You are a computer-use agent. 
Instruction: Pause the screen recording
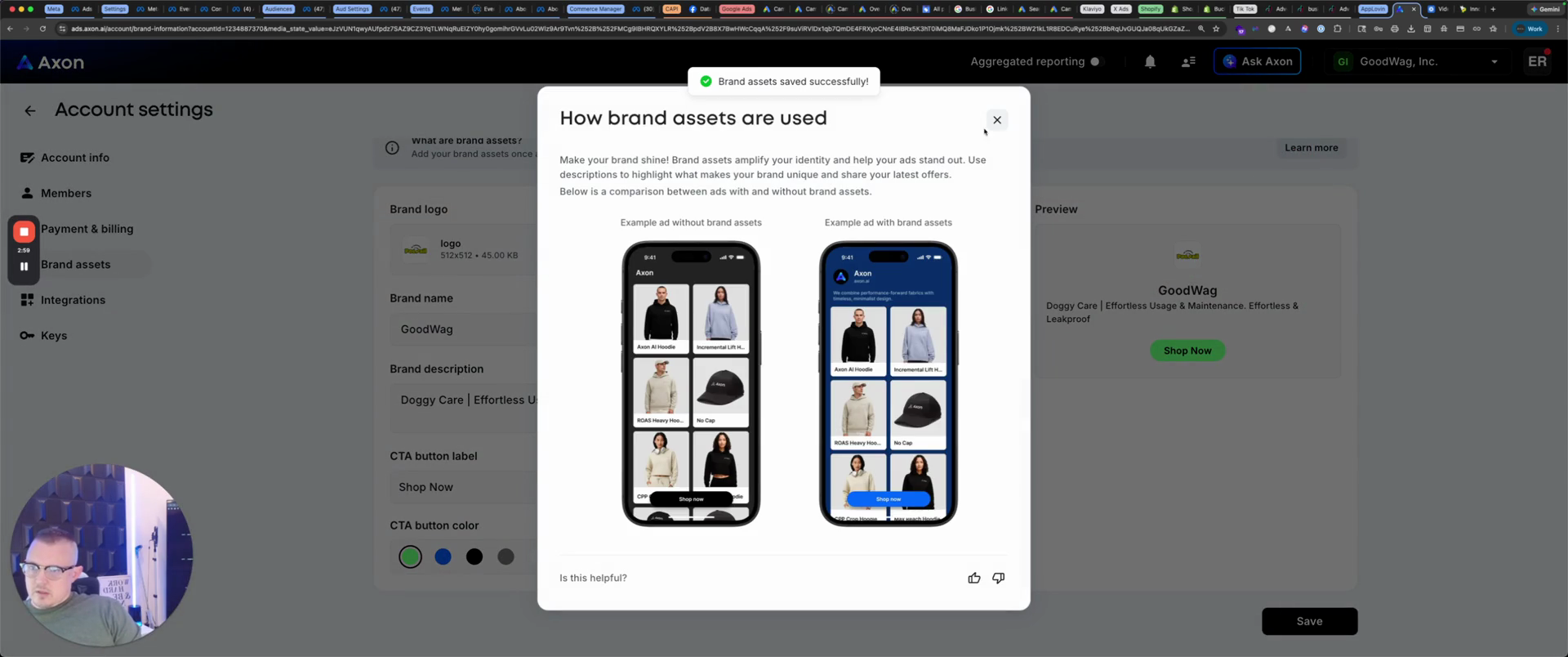point(24,266)
